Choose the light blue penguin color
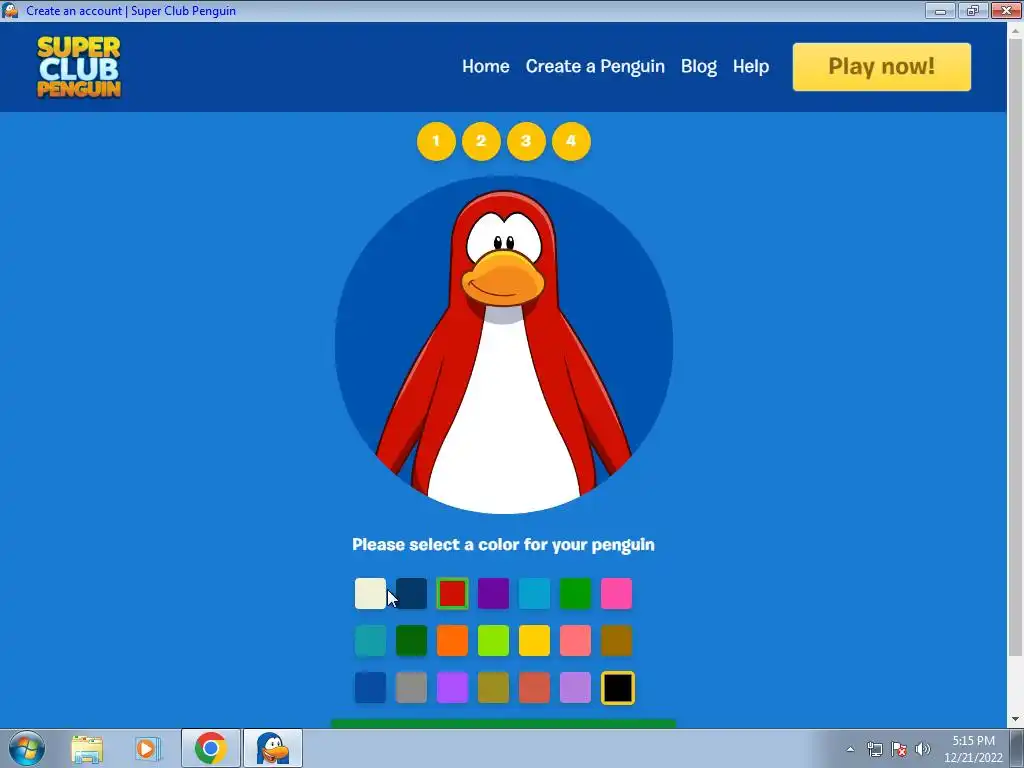The width and height of the screenshot is (1024, 768). pos(534,594)
